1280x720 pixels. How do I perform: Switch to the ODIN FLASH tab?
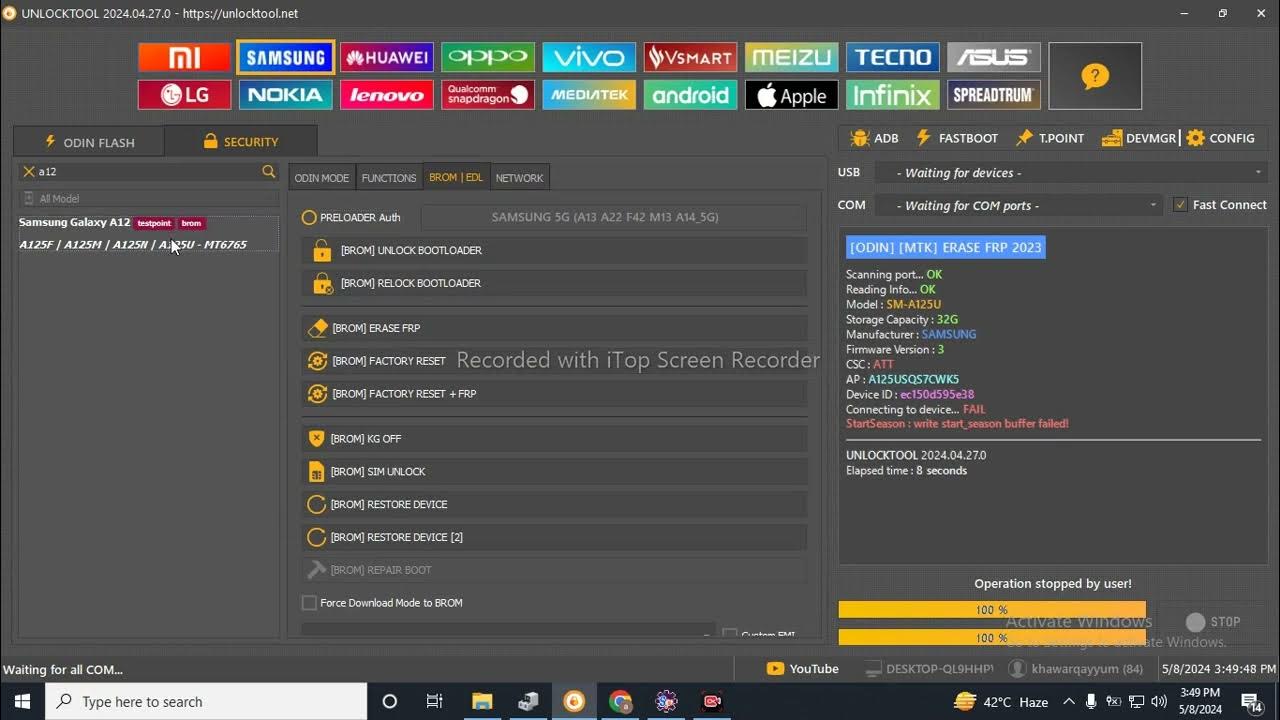tap(89, 142)
